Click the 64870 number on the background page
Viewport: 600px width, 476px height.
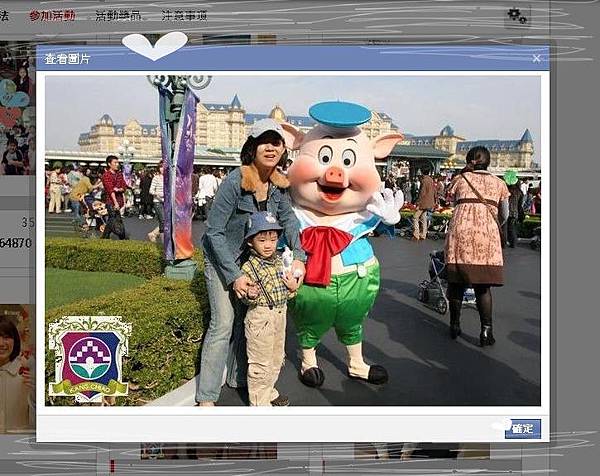[15, 243]
